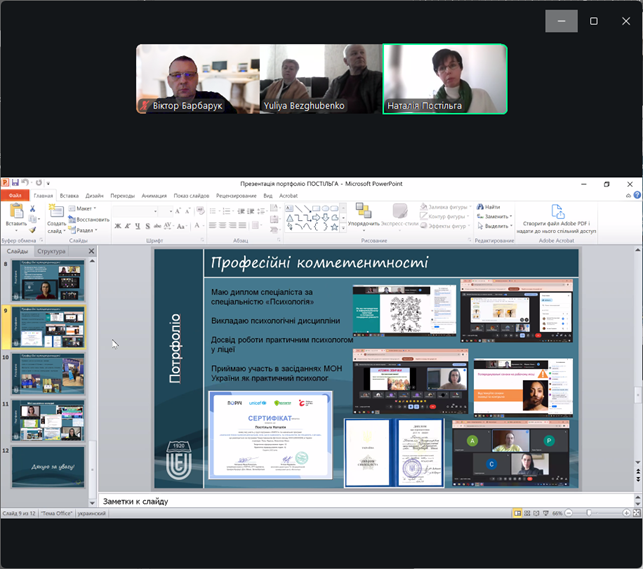Open the Показ слайдов ribbon tab
This screenshot has width=643, height=569.
[191, 196]
